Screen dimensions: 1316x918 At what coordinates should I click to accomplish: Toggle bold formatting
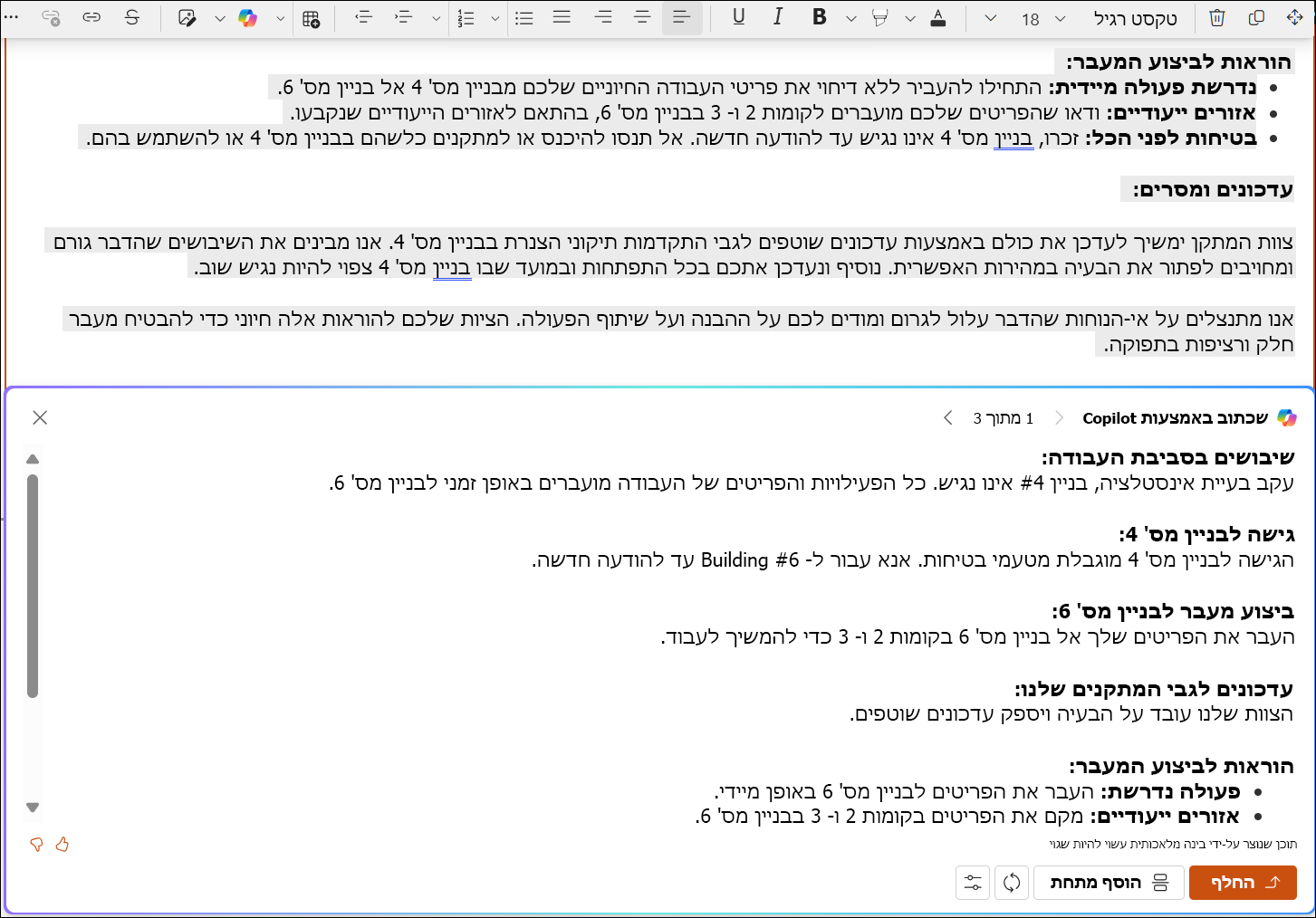click(820, 18)
